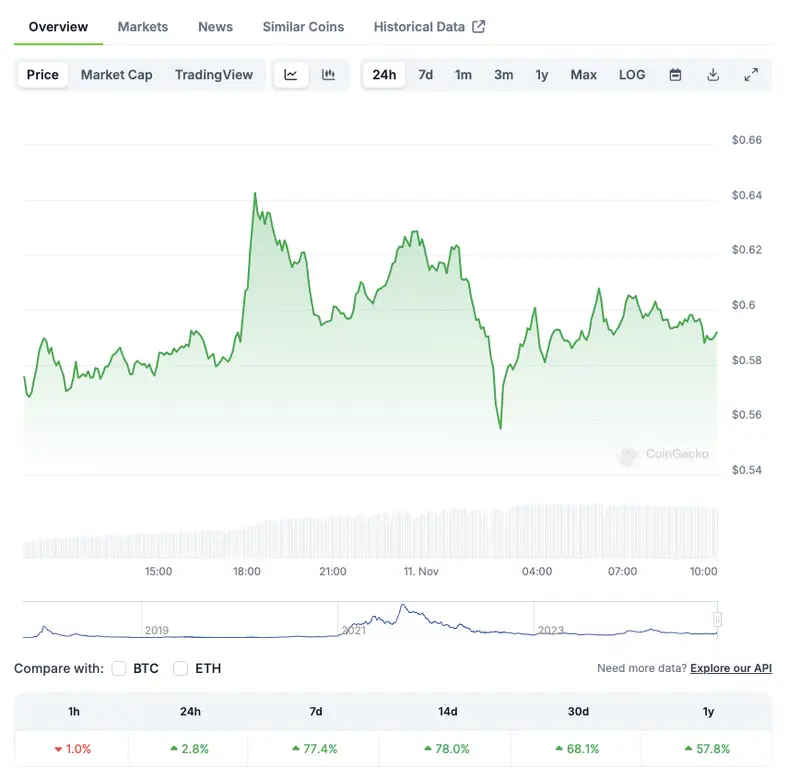Click the 2023 label in navigator
The height and width of the screenshot is (779, 800).
(x=551, y=630)
